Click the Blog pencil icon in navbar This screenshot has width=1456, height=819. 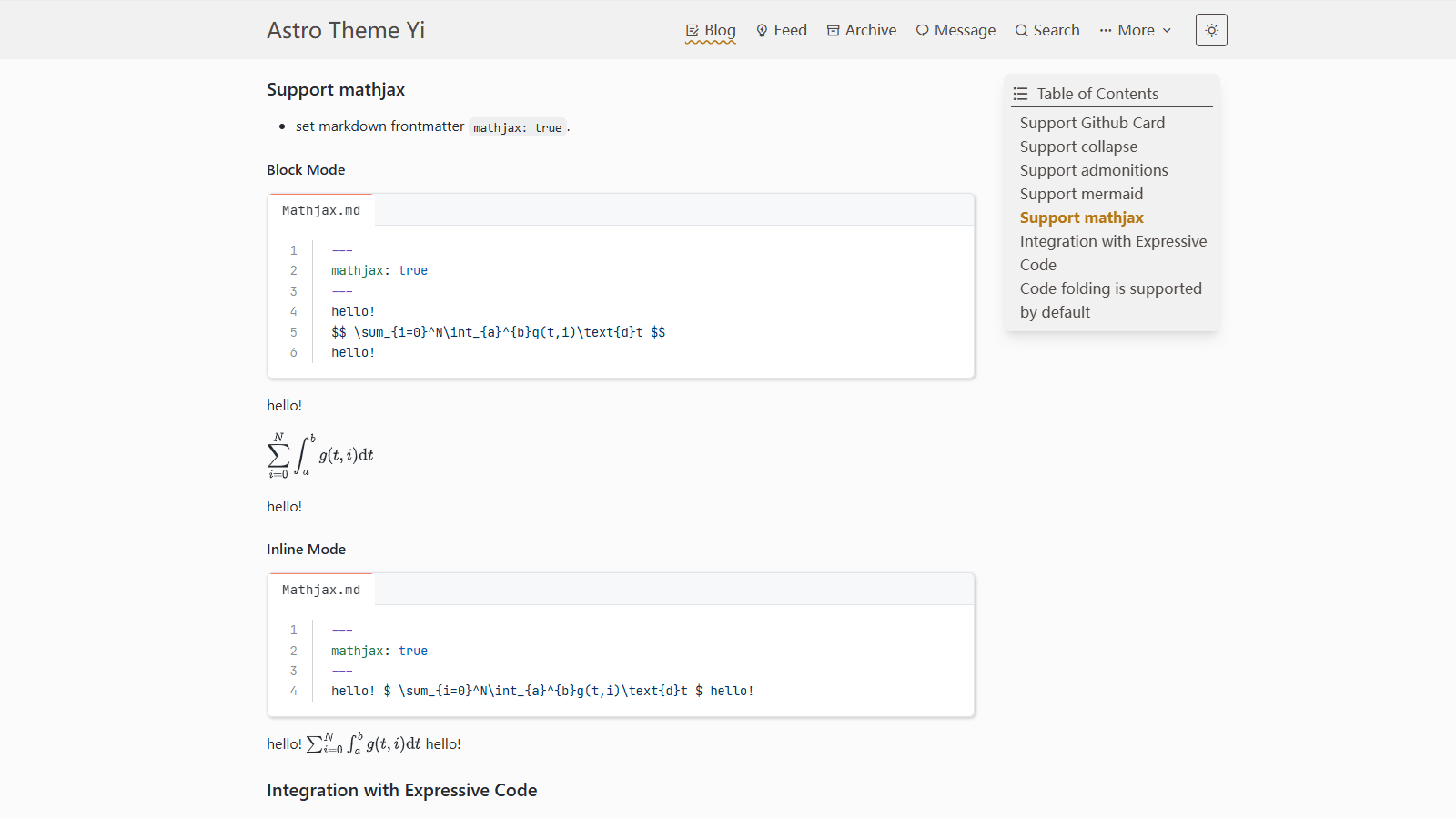click(x=693, y=31)
